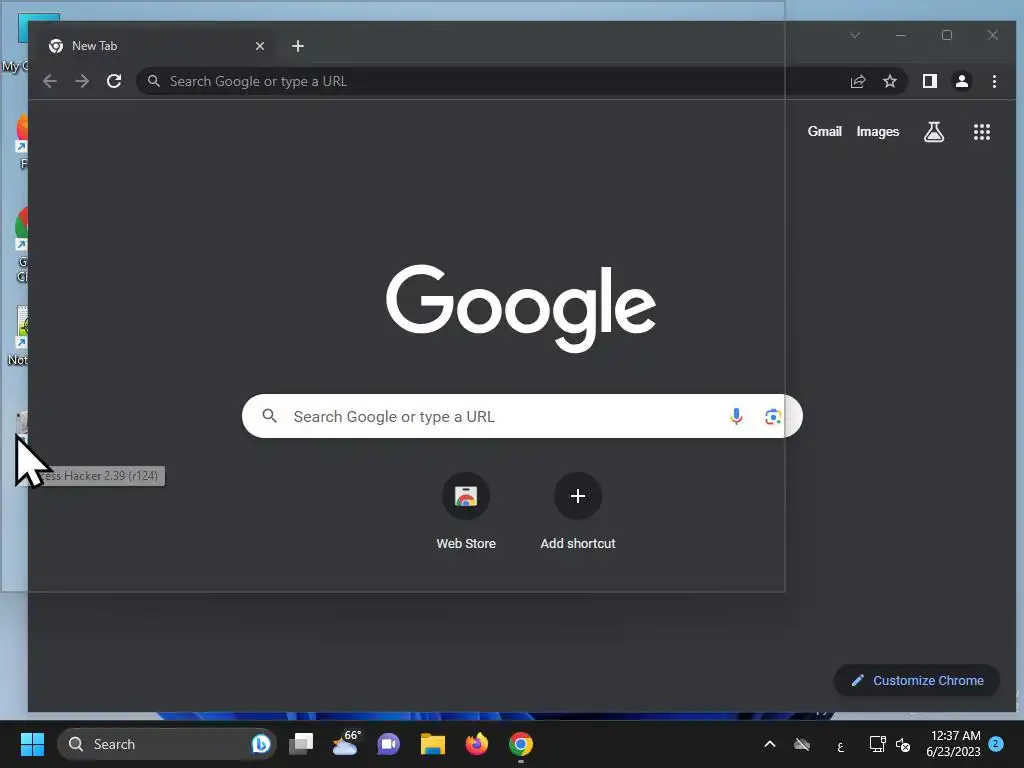Click the Google search box in page

tap(522, 416)
